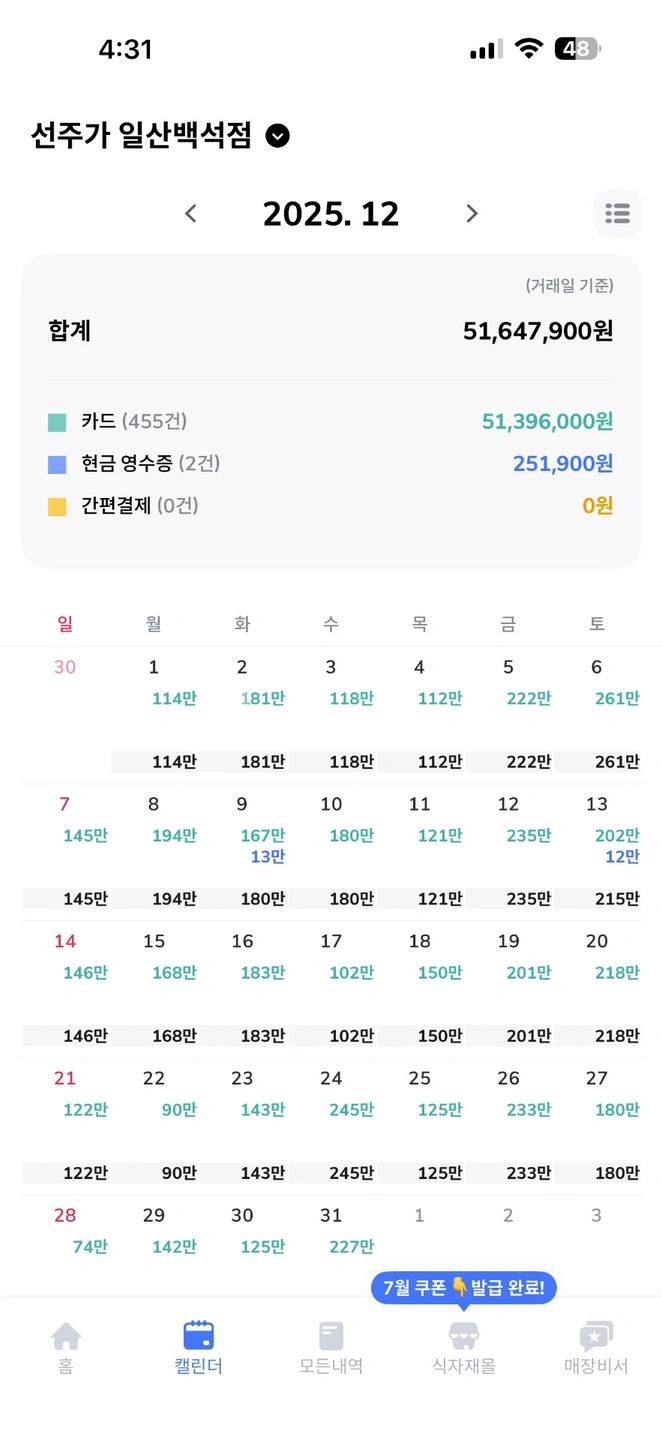Open the home tab icon

pos(66,1336)
